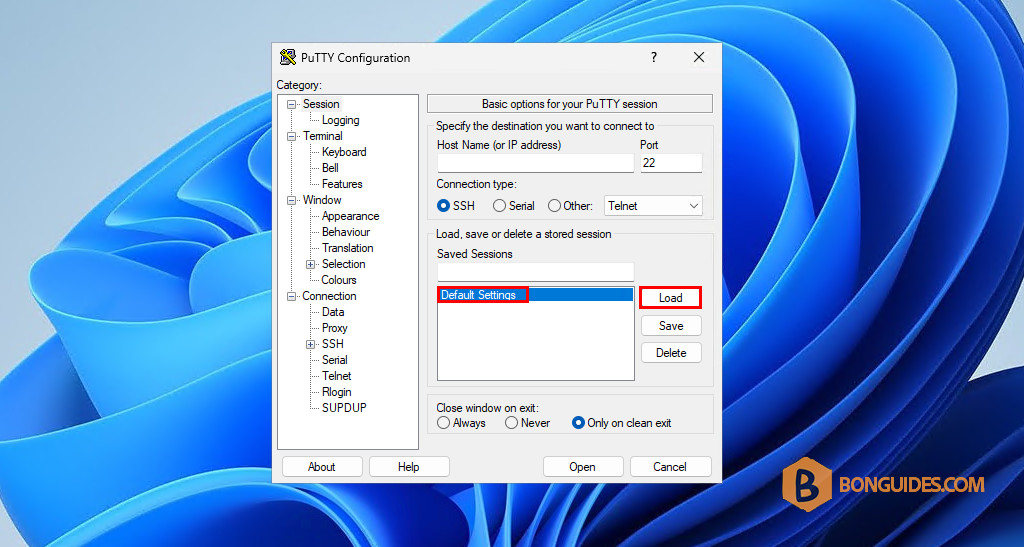1024x547 pixels.
Task: Click the About button
Action: (322, 467)
